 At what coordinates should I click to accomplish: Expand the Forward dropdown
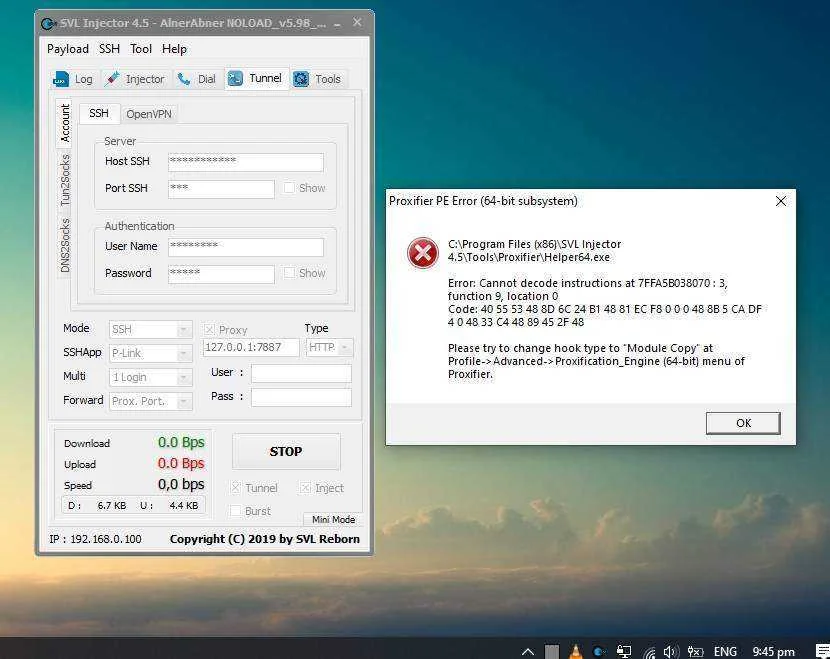click(x=184, y=401)
